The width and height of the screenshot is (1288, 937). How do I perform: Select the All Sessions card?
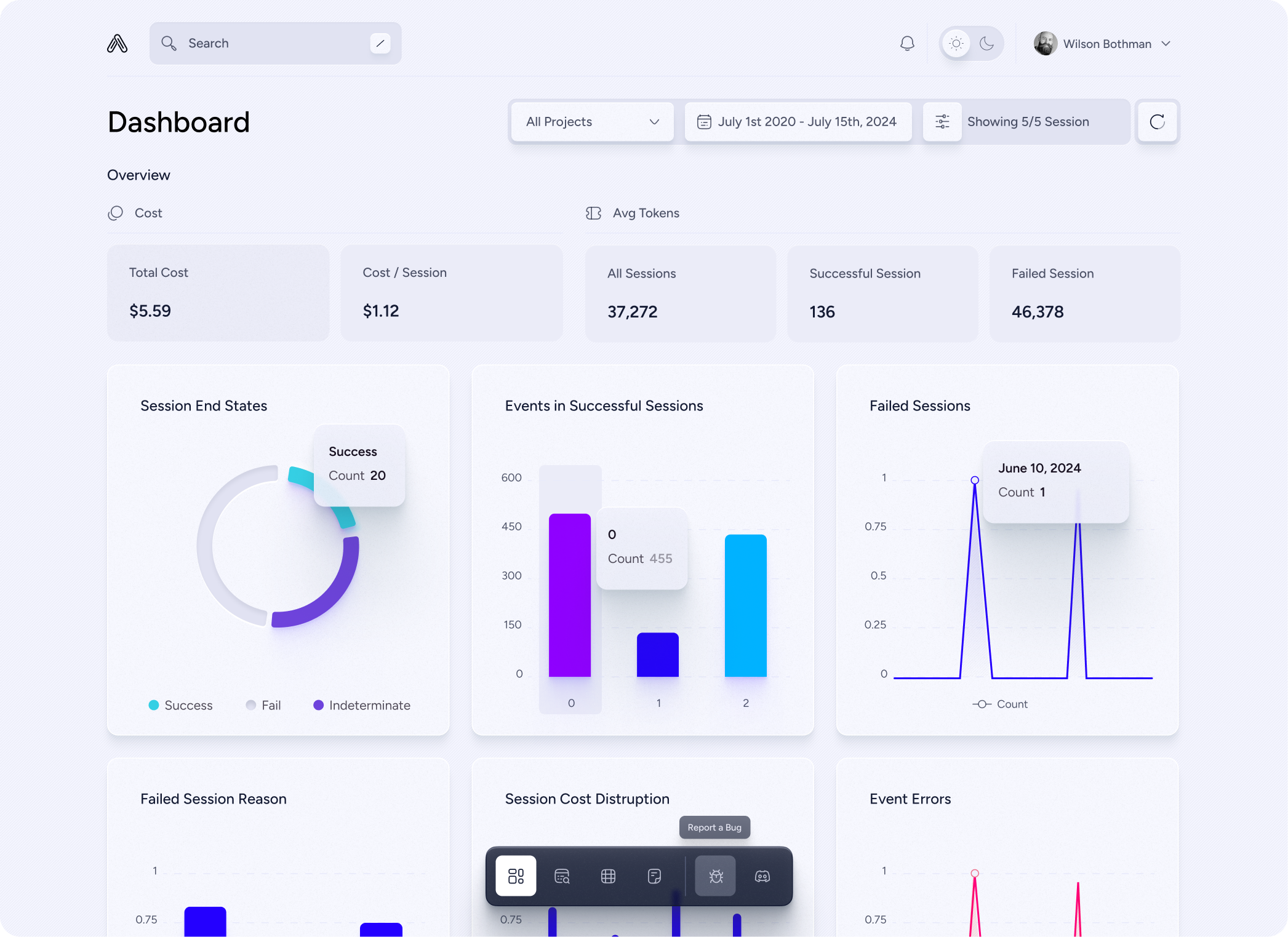(x=681, y=293)
